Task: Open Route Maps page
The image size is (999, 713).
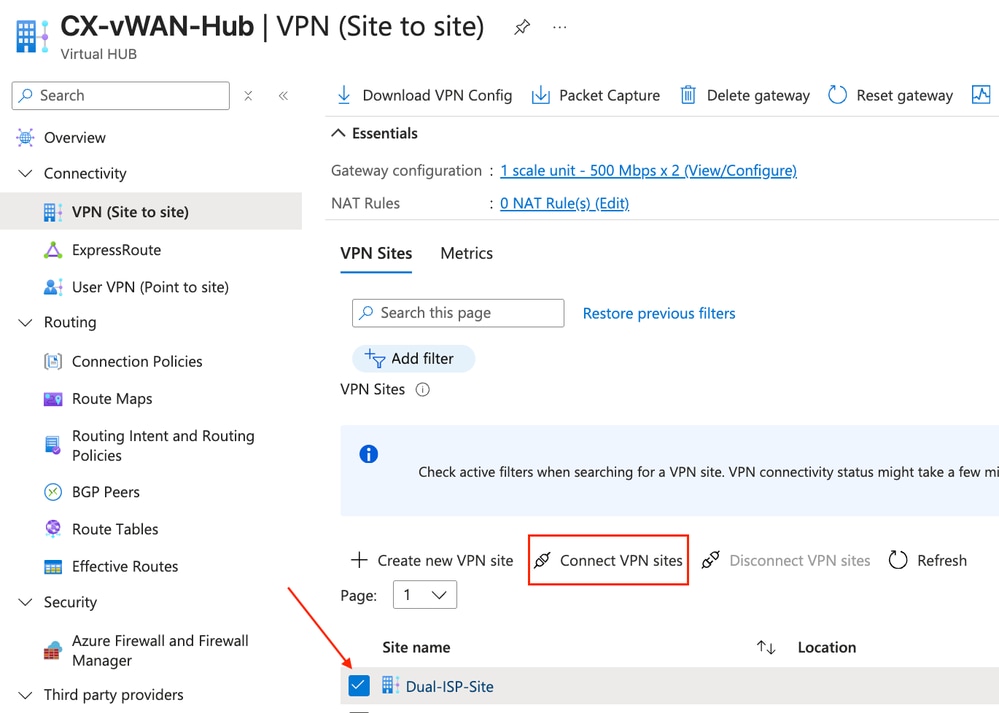Action: tap(112, 399)
